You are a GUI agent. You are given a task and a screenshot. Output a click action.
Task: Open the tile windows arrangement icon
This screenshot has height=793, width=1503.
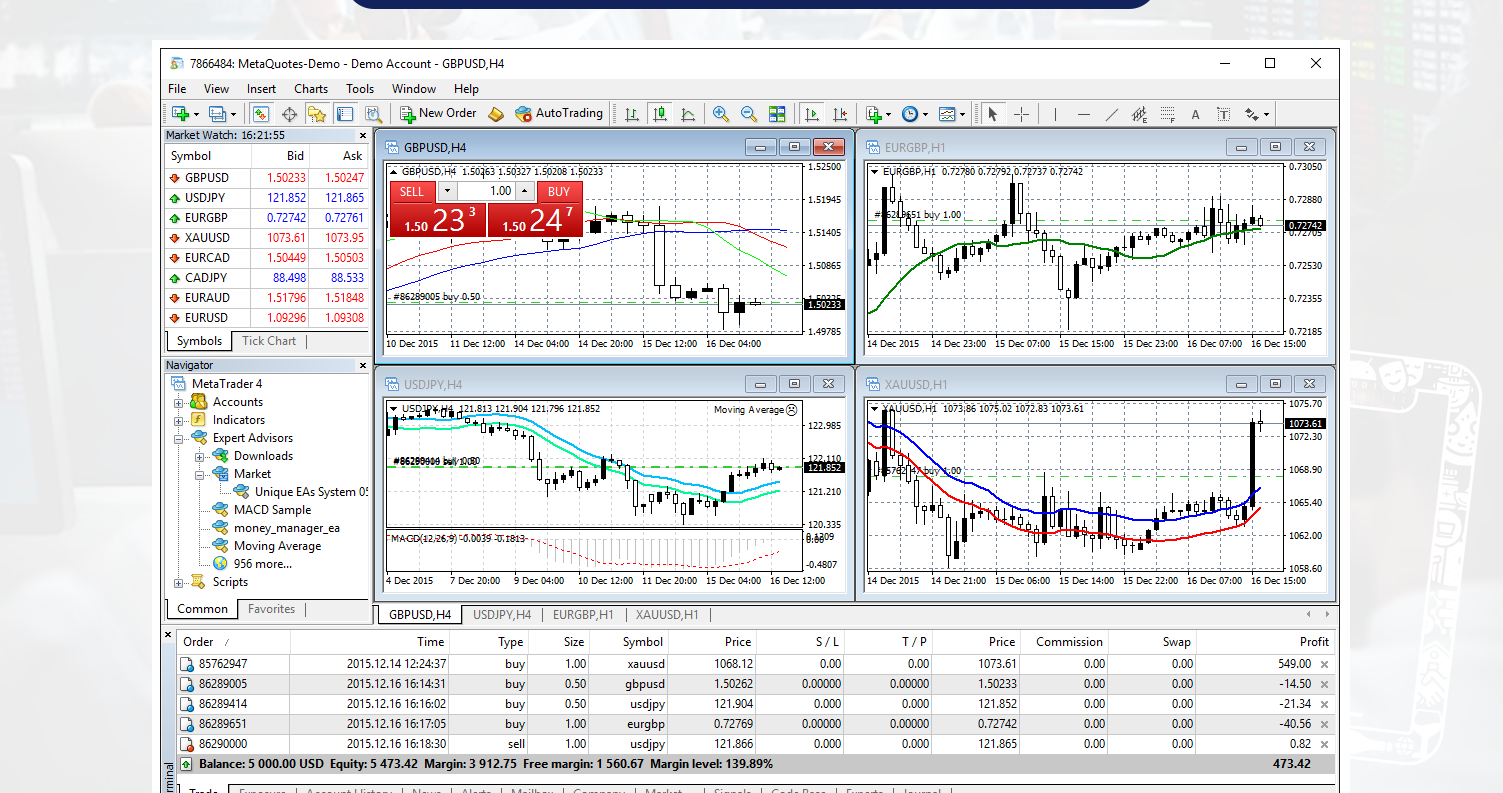coord(777,113)
